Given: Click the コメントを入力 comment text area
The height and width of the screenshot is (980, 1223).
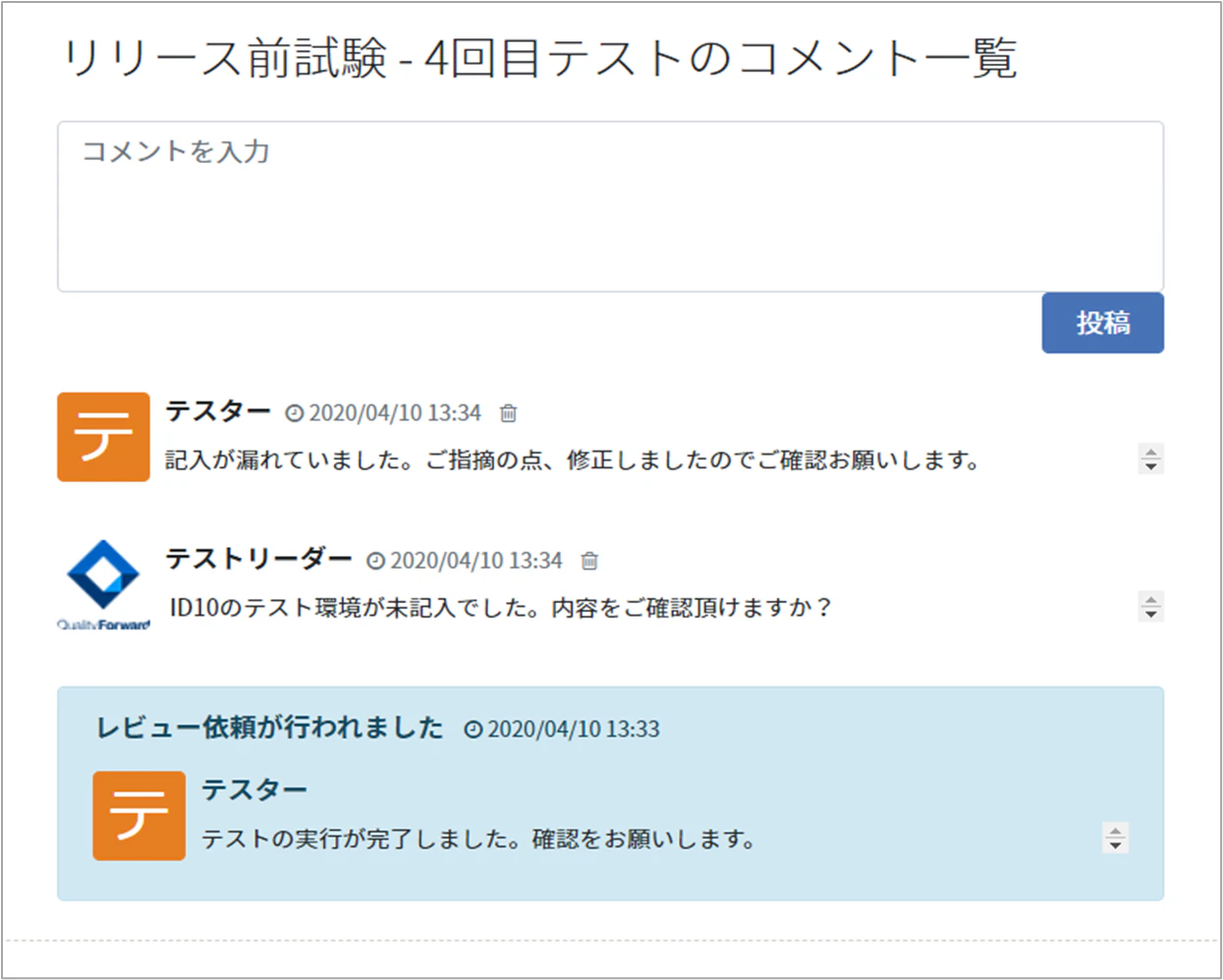Looking at the screenshot, I should (610, 206).
